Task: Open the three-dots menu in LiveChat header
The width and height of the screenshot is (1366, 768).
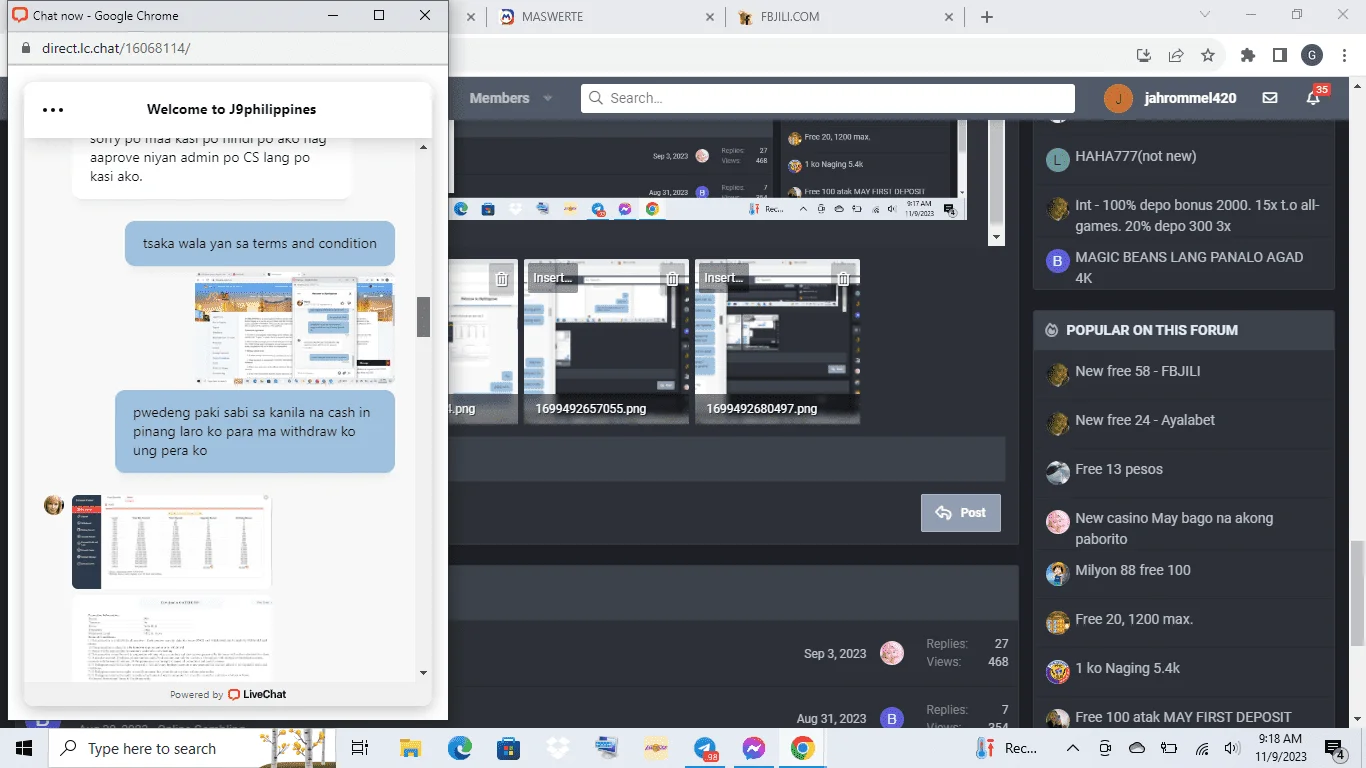Action: (x=53, y=110)
